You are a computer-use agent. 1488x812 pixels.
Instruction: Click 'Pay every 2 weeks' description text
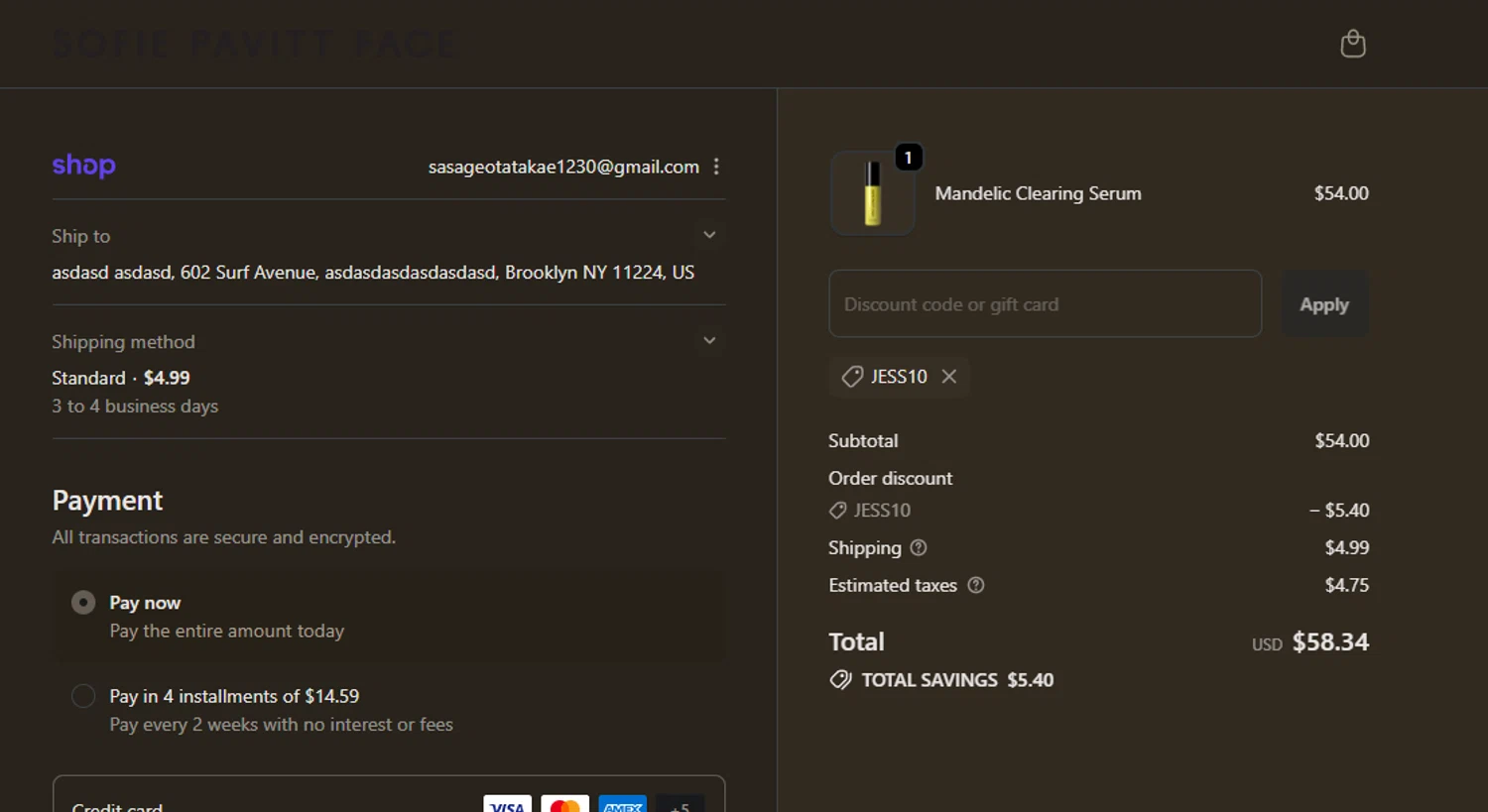pos(281,725)
